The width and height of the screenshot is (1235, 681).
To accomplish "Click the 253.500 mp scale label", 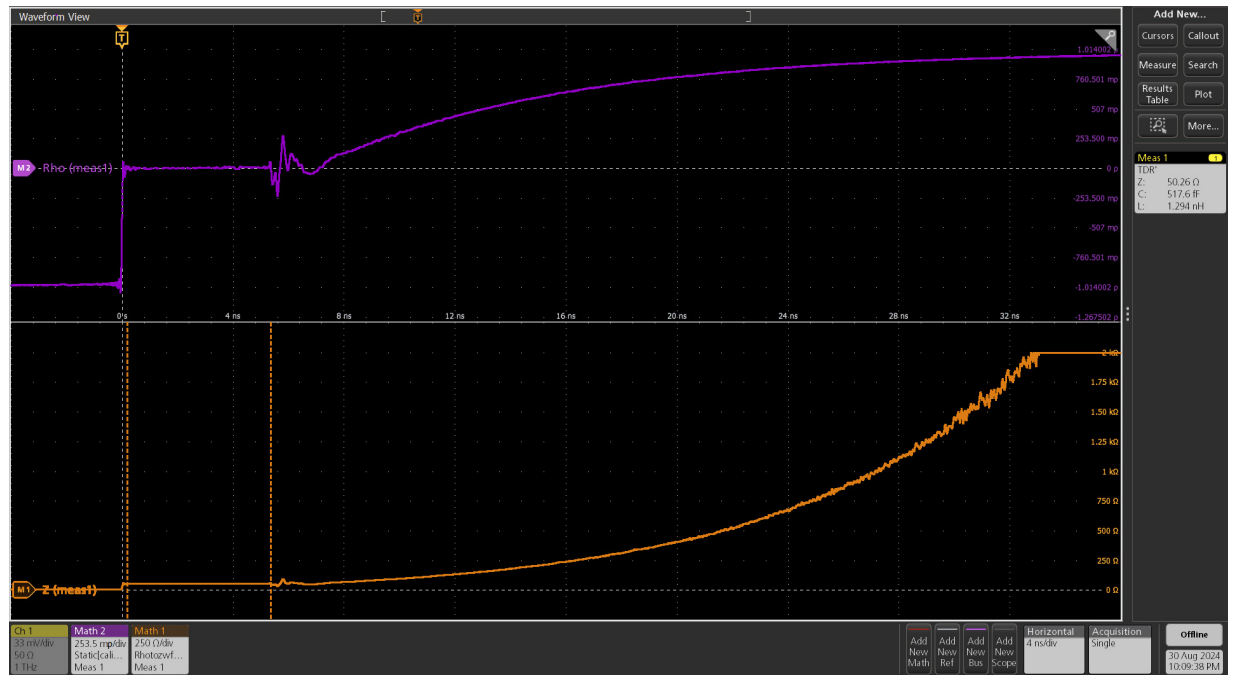I will [1097, 139].
